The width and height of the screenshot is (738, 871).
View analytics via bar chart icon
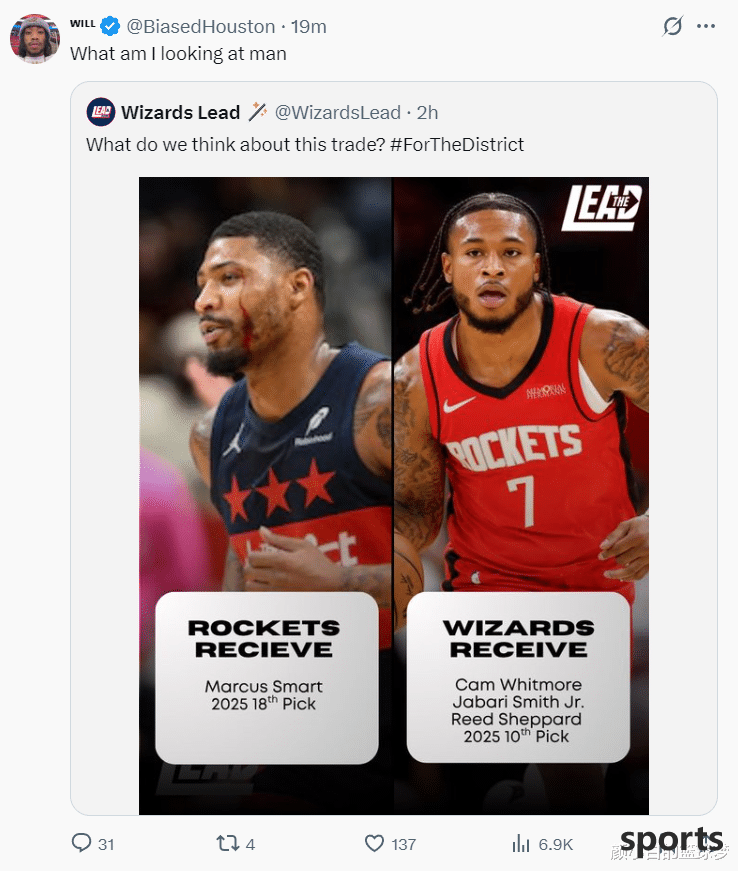(521, 843)
